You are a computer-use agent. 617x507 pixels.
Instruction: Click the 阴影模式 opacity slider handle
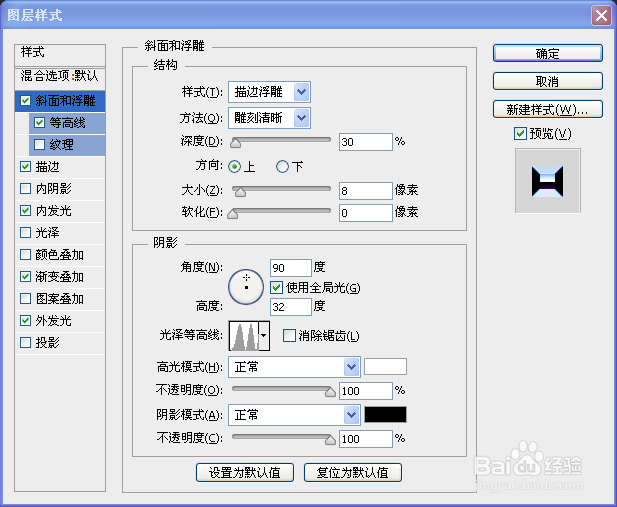(330, 440)
